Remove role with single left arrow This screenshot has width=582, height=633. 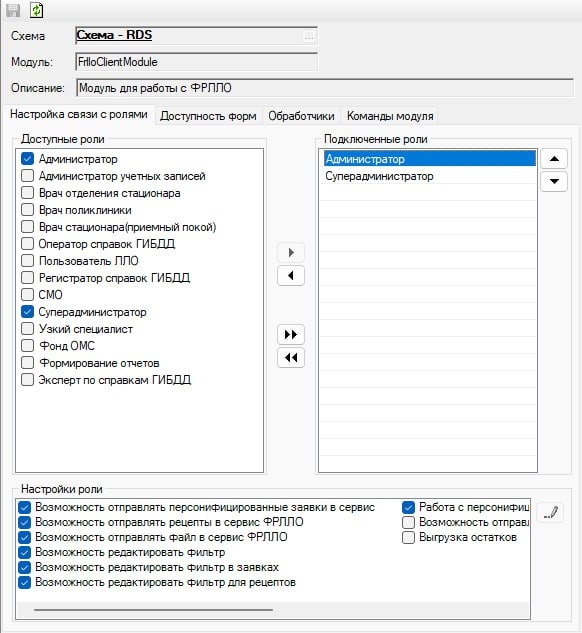click(x=291, y=276)
